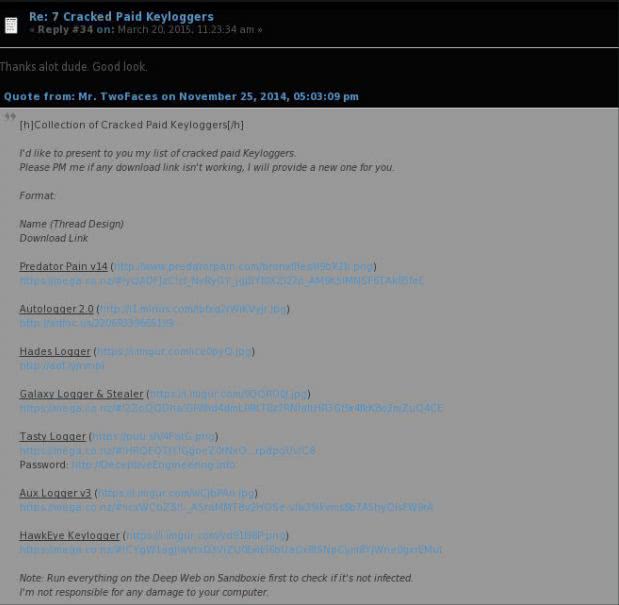Open the HawkEye Keylogger imgur image link

[206, 536]
